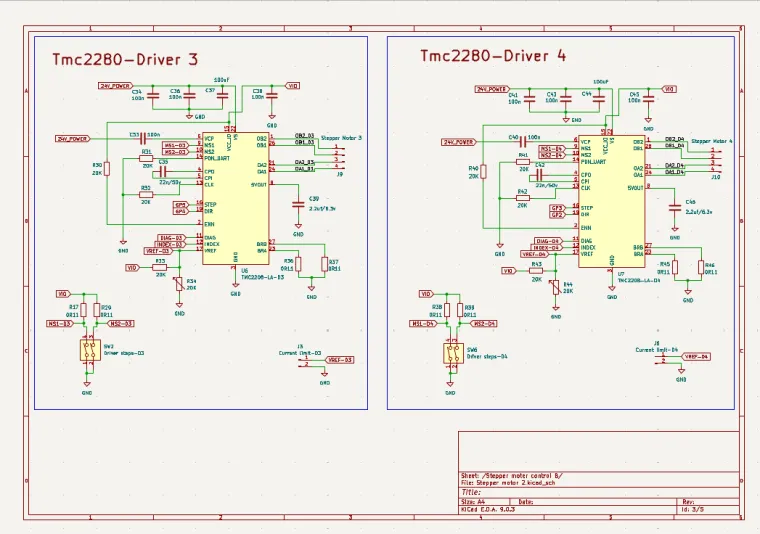Select the U7 TMC2208 driver chip symbol
Viewport: 760px width, 534px height.
[611, 200]
